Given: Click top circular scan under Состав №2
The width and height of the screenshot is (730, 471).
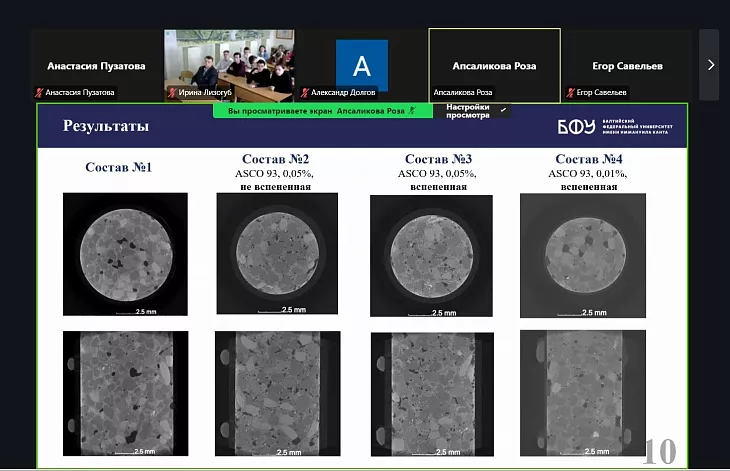Looking at the screenshot, I should tap(276, 254).
